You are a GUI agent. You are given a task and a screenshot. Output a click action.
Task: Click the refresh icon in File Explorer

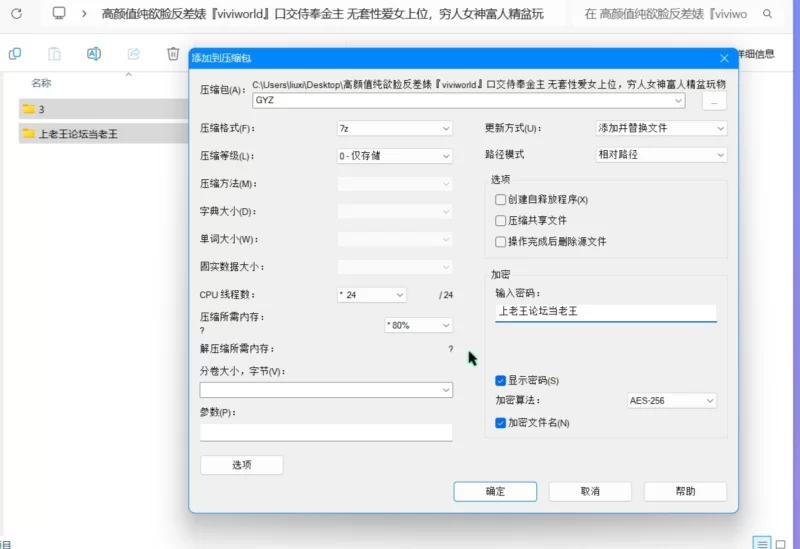pos(16,13)
